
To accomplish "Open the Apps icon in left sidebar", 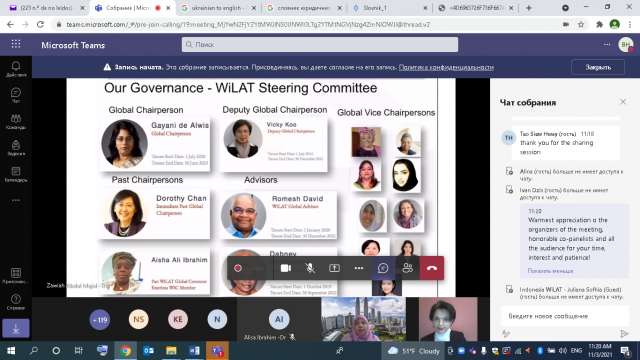I will point(16,276).
